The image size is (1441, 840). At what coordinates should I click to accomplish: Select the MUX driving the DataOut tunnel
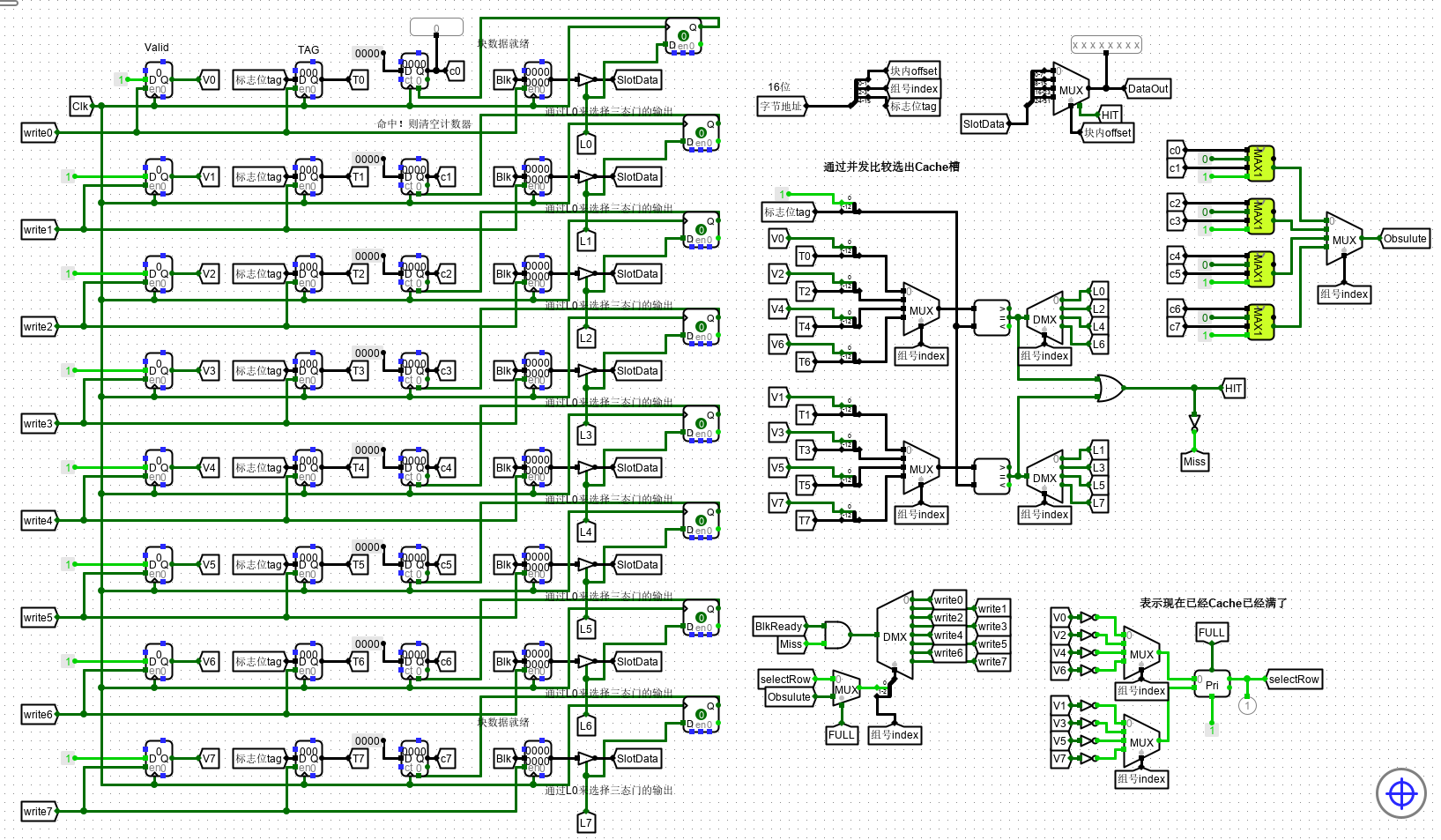[1071, 89]
